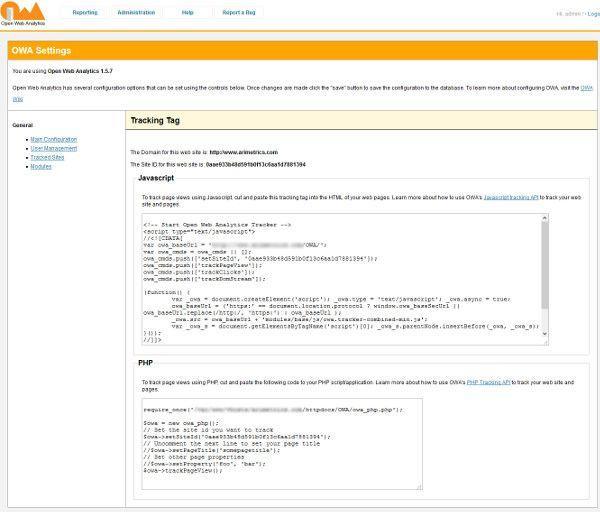Click the 'Start Open Web Analytics Tracker' comment line

[x=217, y=225]
